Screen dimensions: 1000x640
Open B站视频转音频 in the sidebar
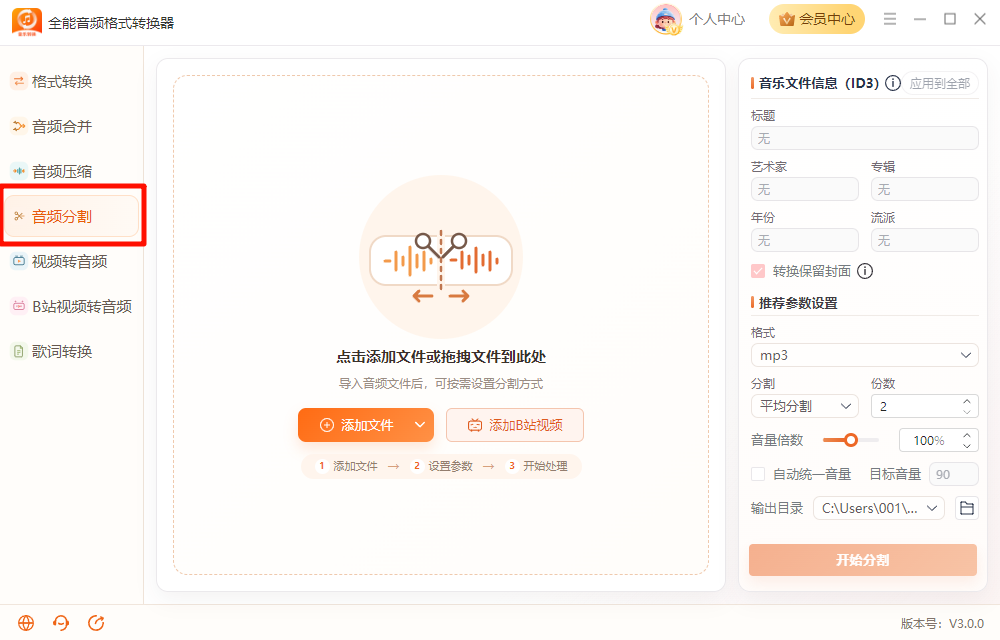point(82,307)
